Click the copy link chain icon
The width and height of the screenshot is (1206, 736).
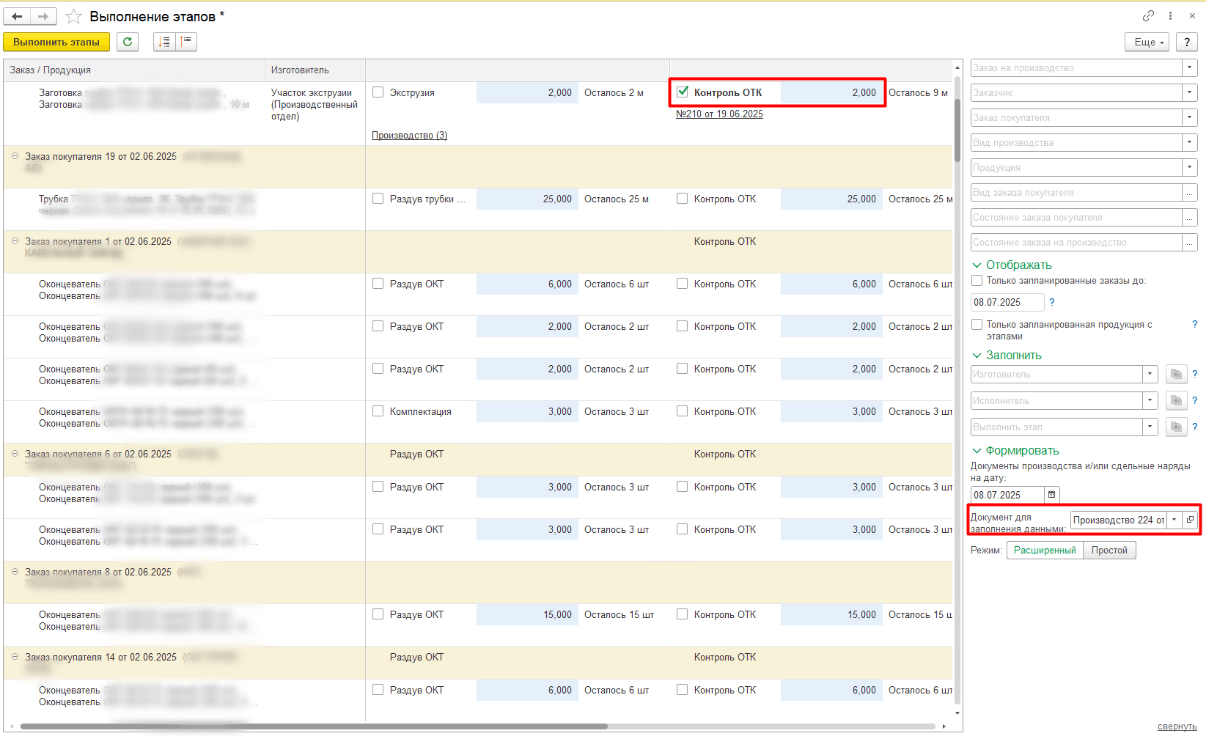[x=1148, y=17]
